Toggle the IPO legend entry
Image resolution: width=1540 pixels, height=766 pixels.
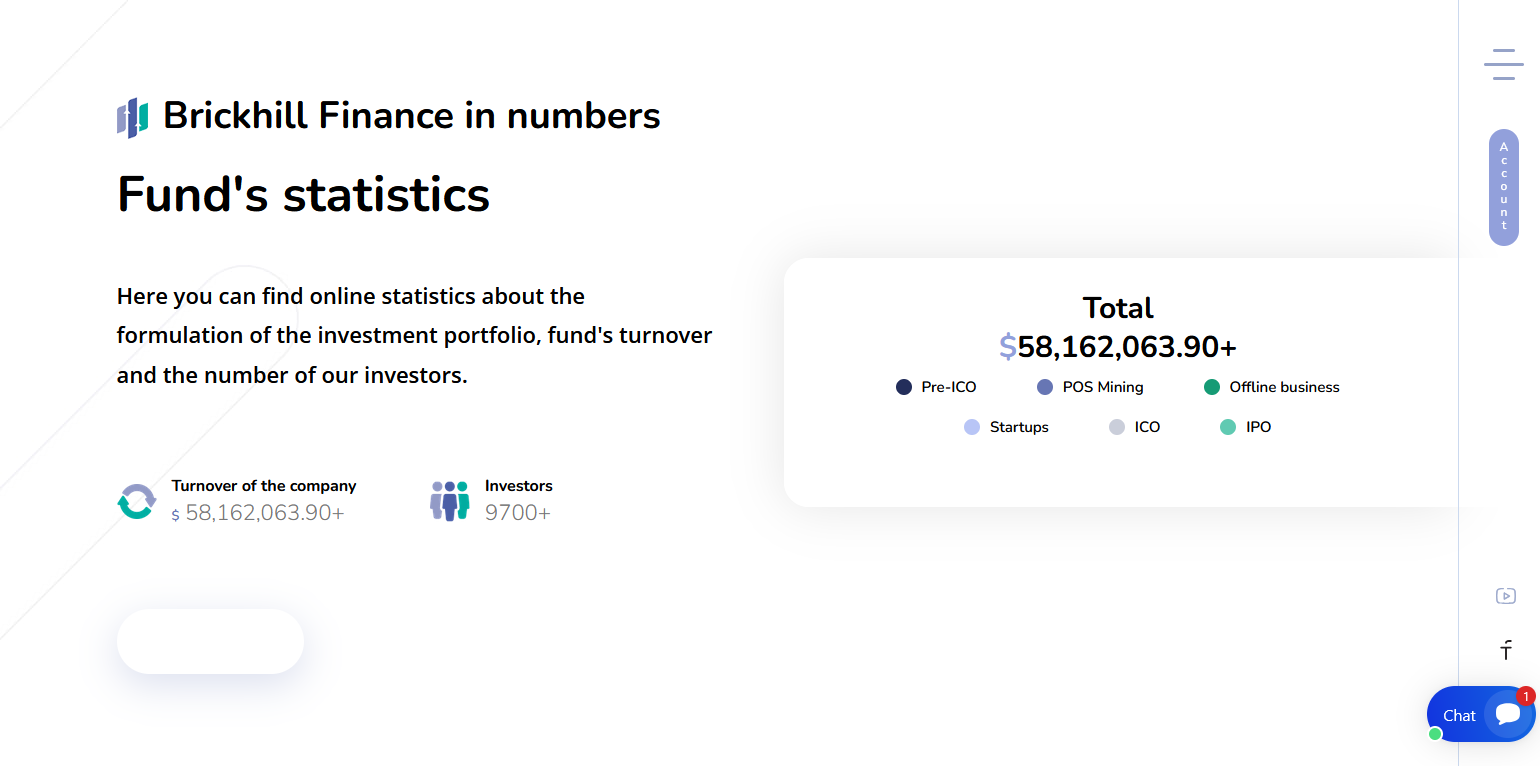tap(1246, 427)
